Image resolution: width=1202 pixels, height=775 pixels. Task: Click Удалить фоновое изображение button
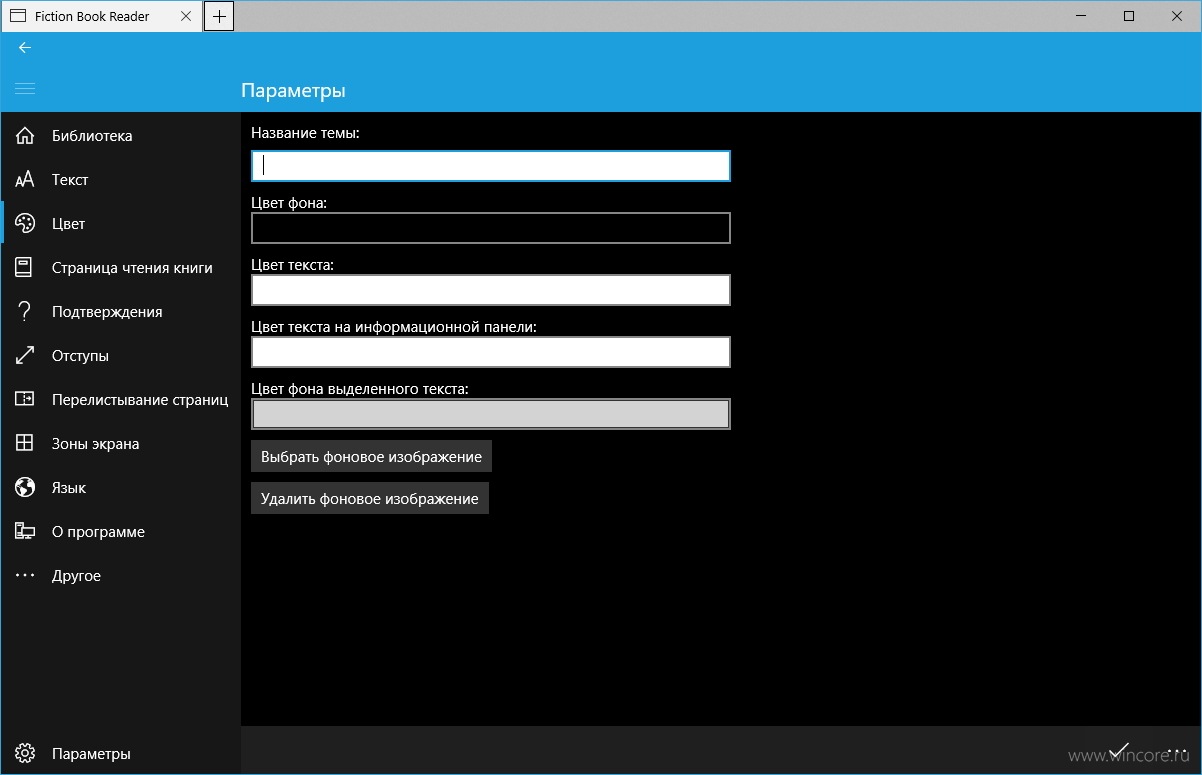tap(370, 499)
